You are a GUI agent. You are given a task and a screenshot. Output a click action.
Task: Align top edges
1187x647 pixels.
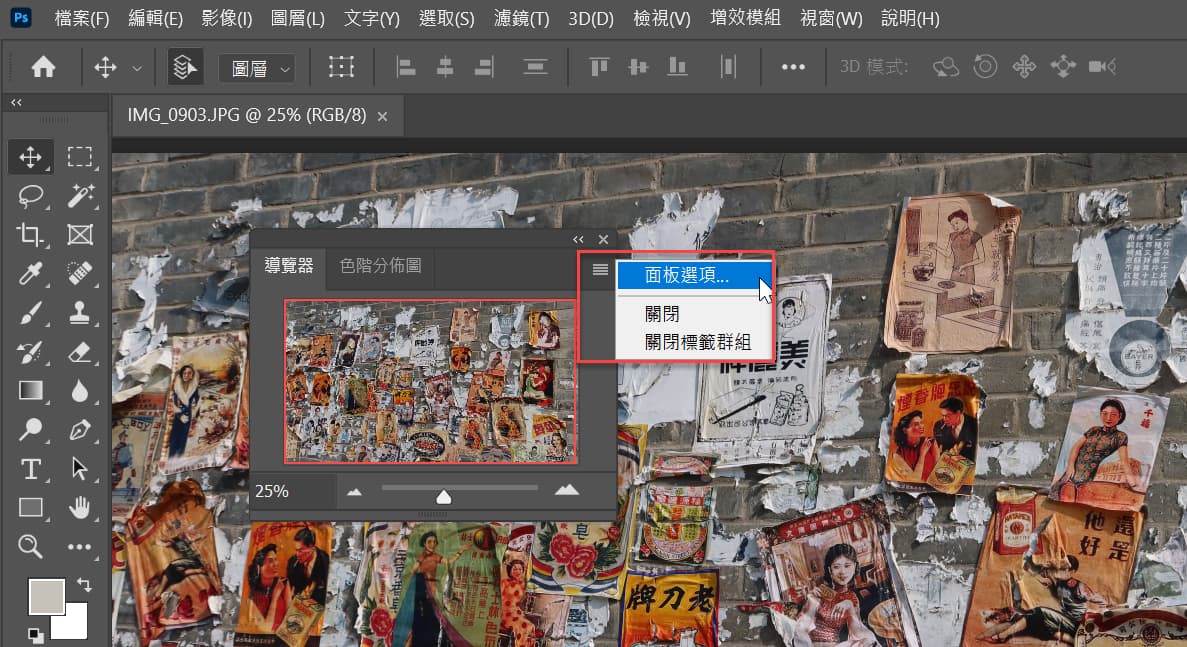click(x=599, y=67)
